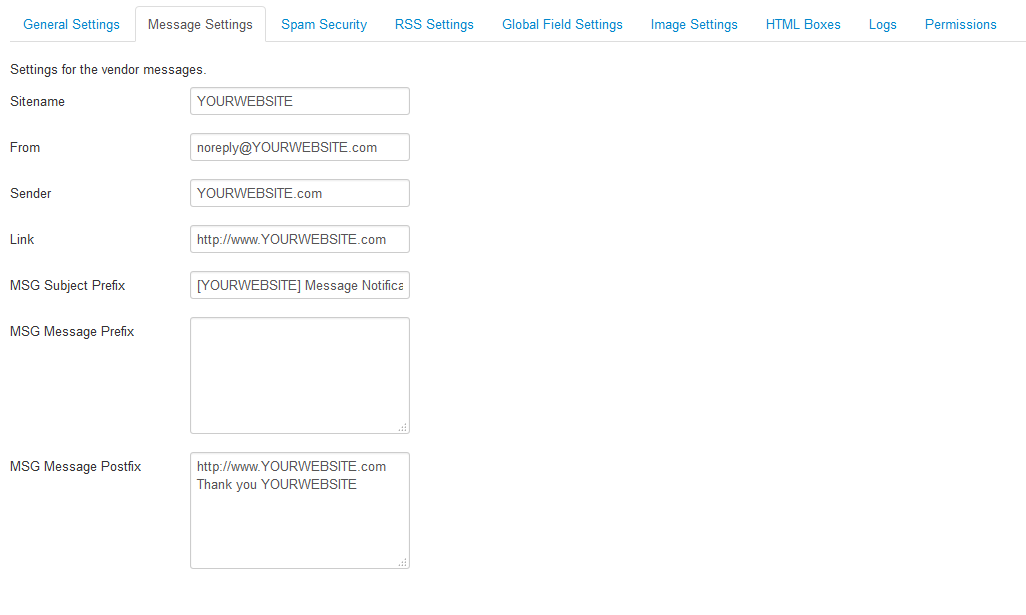Open the HTML Boxes tab

803,24
